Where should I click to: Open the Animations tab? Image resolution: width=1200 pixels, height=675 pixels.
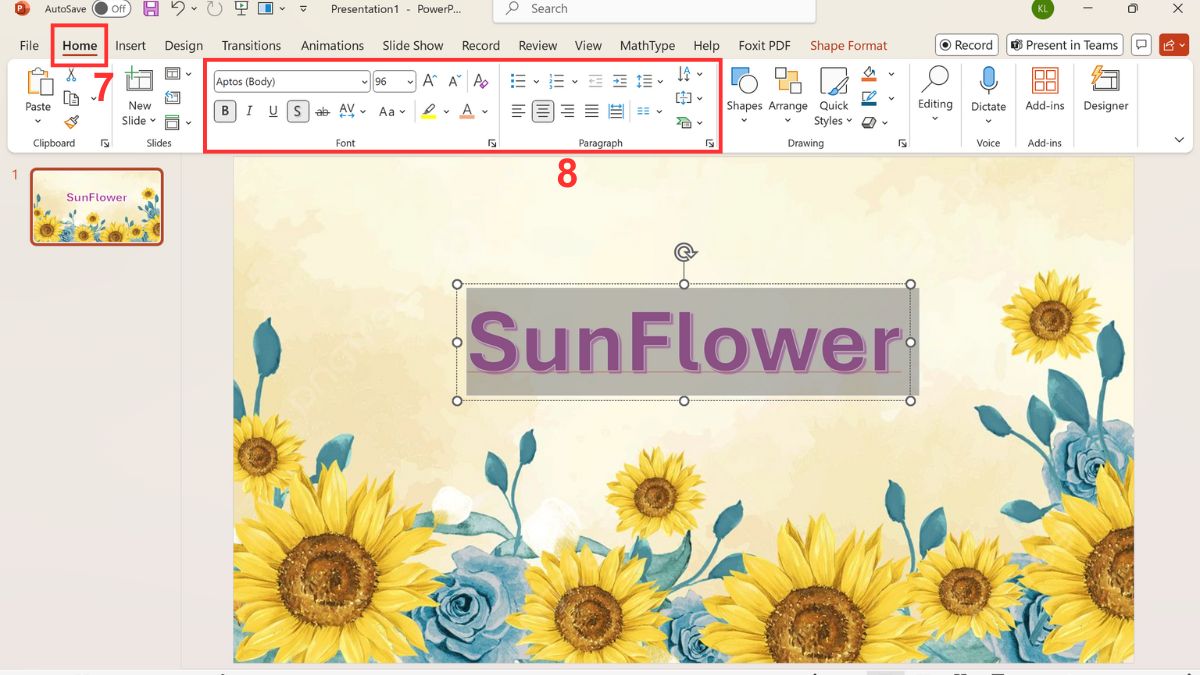(x=332, y=45)
